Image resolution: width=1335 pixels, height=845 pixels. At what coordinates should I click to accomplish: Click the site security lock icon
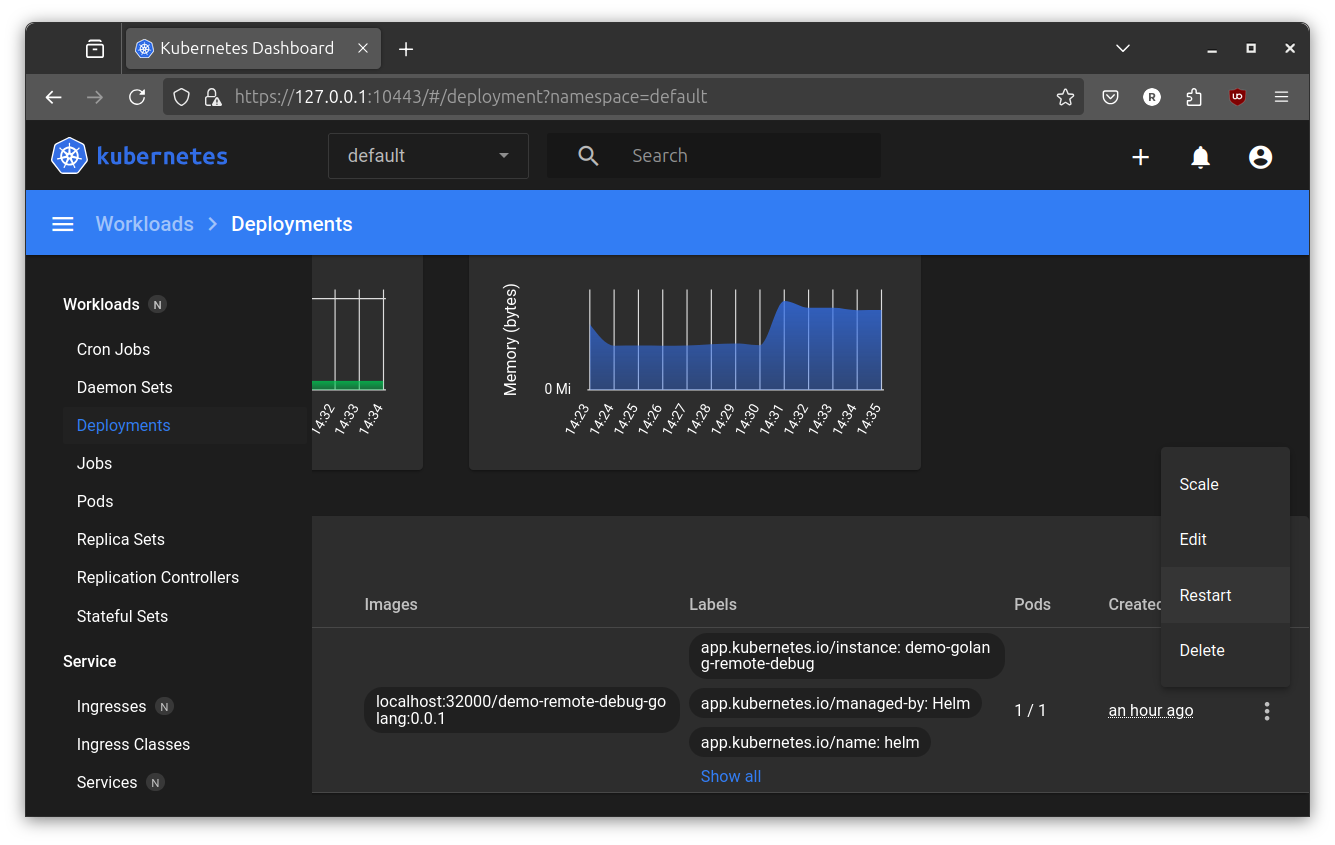(212, 97)
